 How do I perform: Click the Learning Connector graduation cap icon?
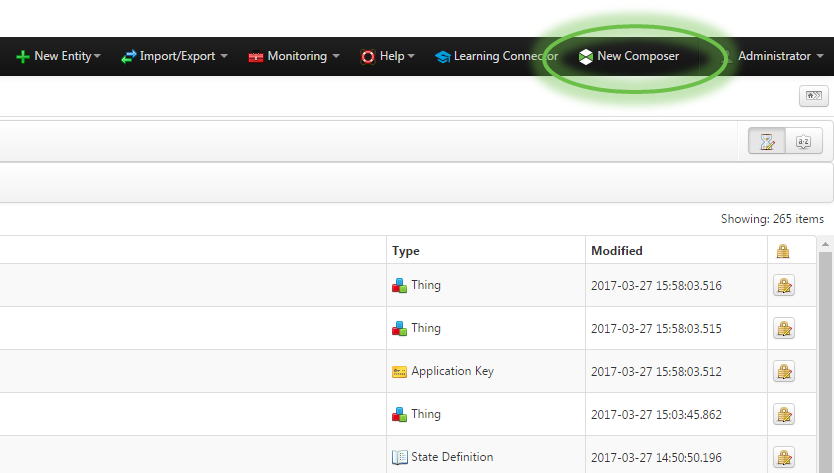442,56
